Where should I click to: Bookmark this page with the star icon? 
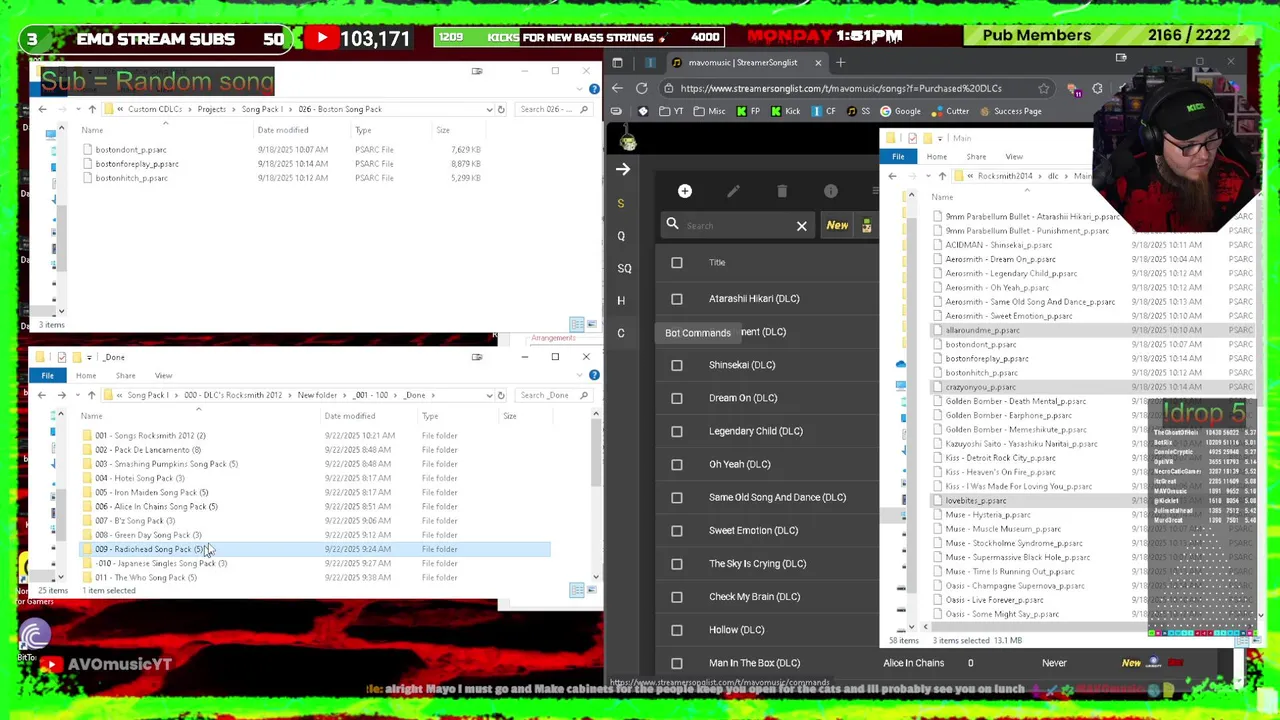point(1043,88)
